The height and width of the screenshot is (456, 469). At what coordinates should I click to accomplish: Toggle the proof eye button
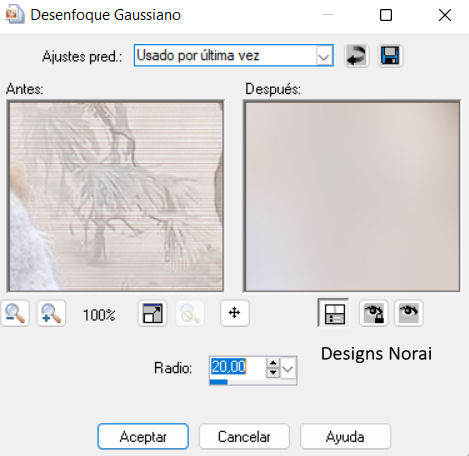(x=409, y=313)
